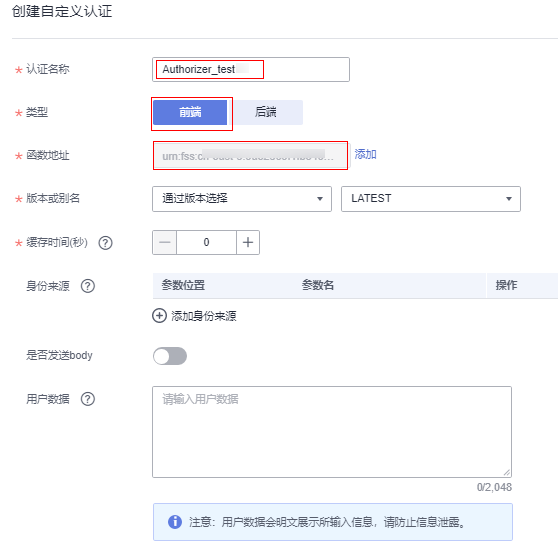
Task: Open the 通过版本选择 dropdown
Action: [242, 199]
